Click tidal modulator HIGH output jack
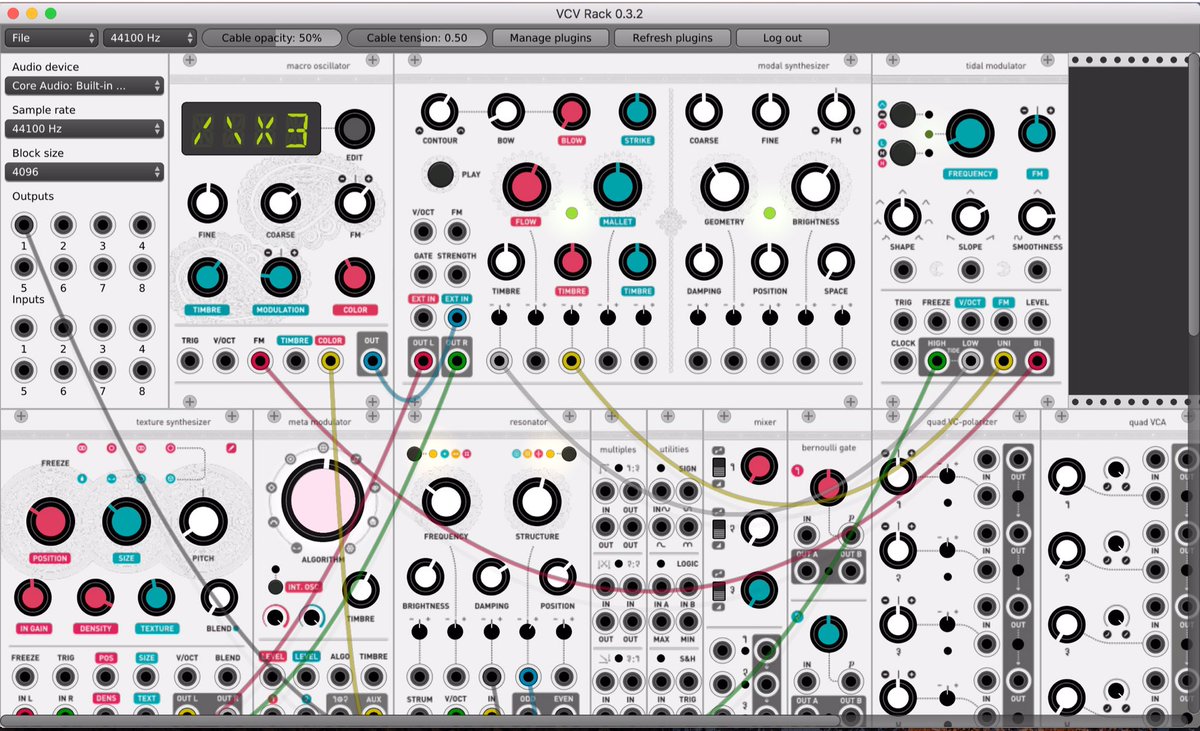 937,361
